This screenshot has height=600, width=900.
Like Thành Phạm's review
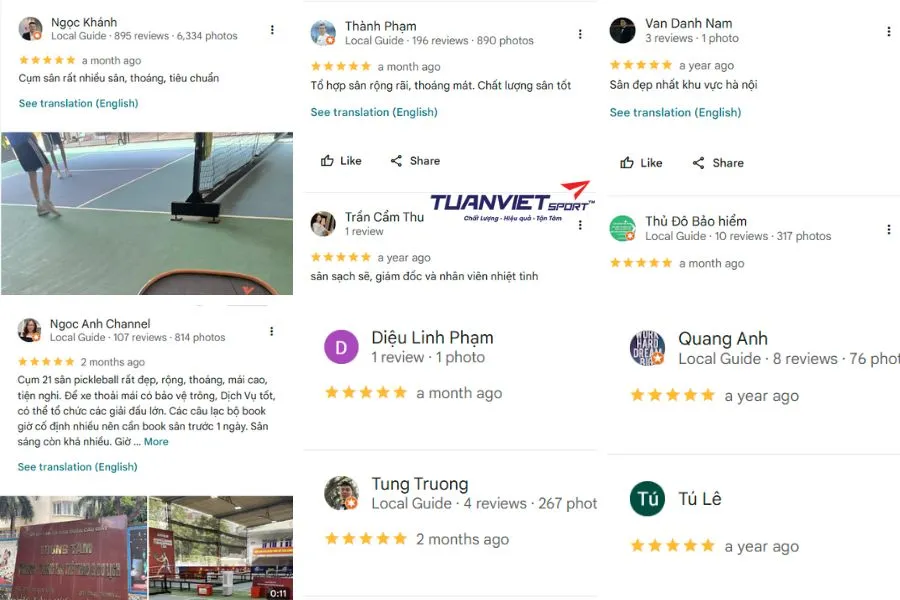point(341,161)
